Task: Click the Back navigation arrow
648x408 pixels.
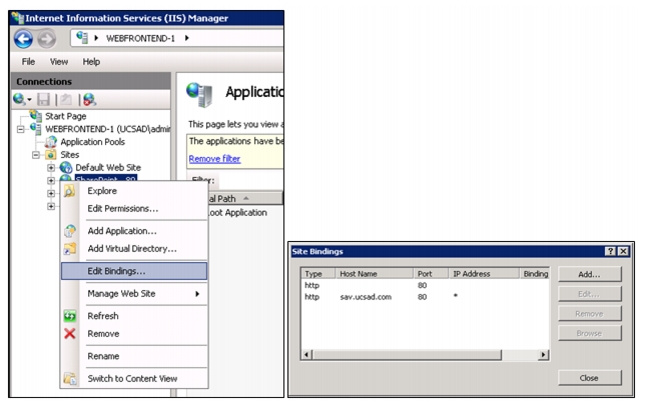Action: (24, 39)
